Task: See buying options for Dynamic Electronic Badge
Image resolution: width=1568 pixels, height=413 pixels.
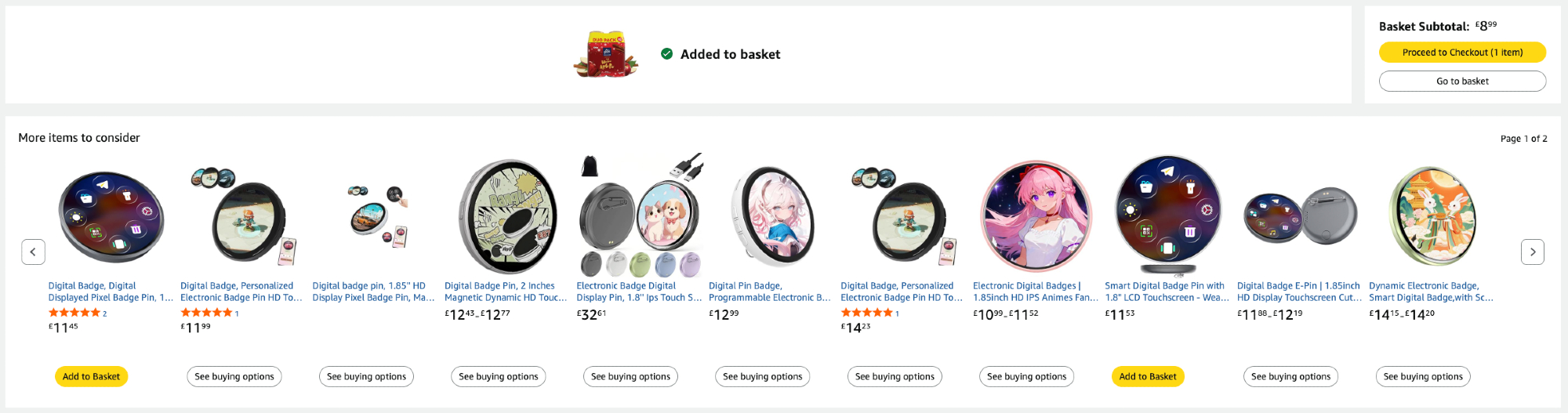Action: click(x=1422, y=377)
